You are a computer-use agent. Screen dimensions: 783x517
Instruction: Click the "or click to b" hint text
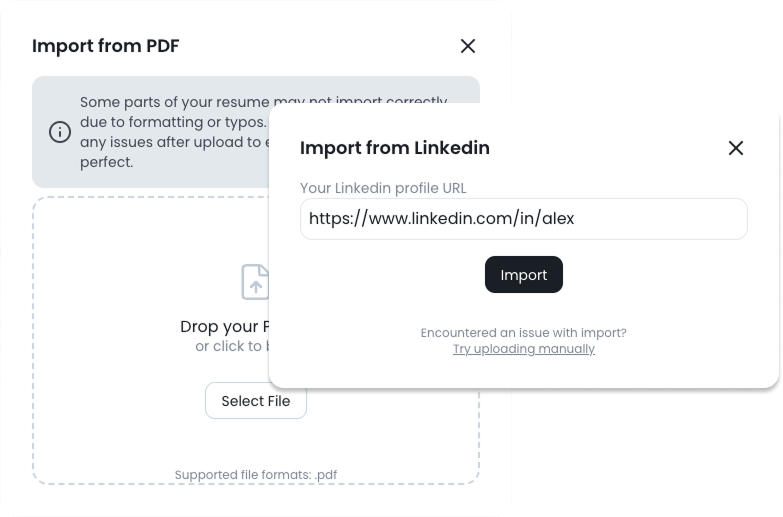coord(229,346)
